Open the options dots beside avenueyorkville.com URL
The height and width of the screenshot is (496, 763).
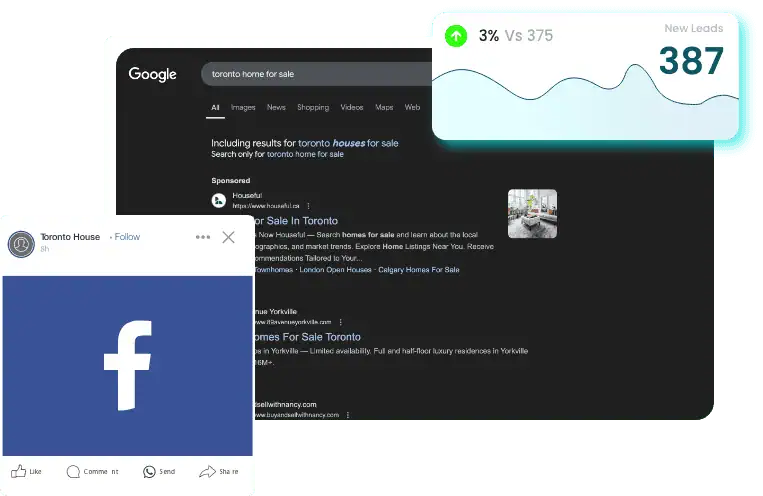341,322
